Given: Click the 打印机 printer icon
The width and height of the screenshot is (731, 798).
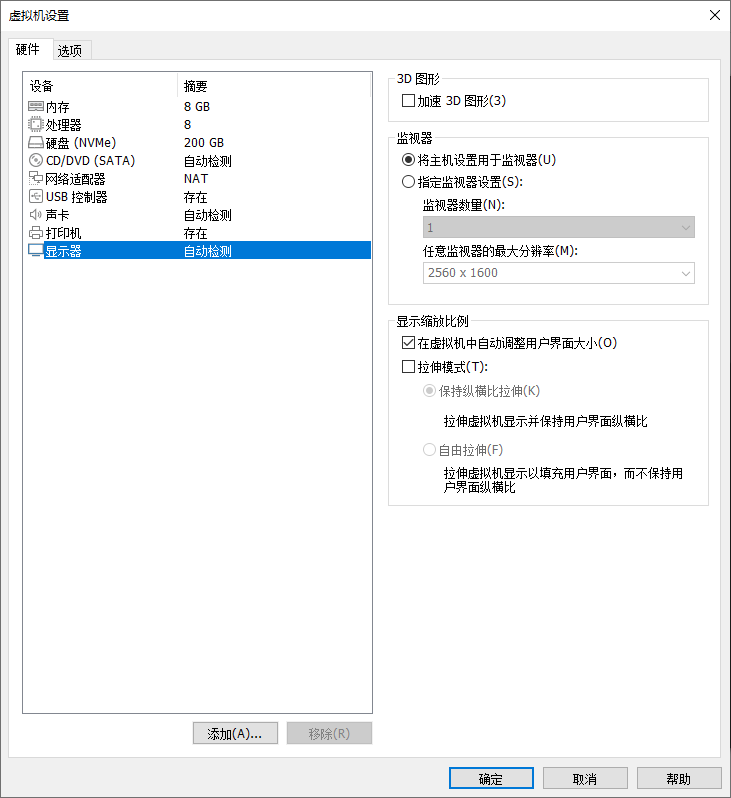Looking at the screenshot, I should pos(36,233).
